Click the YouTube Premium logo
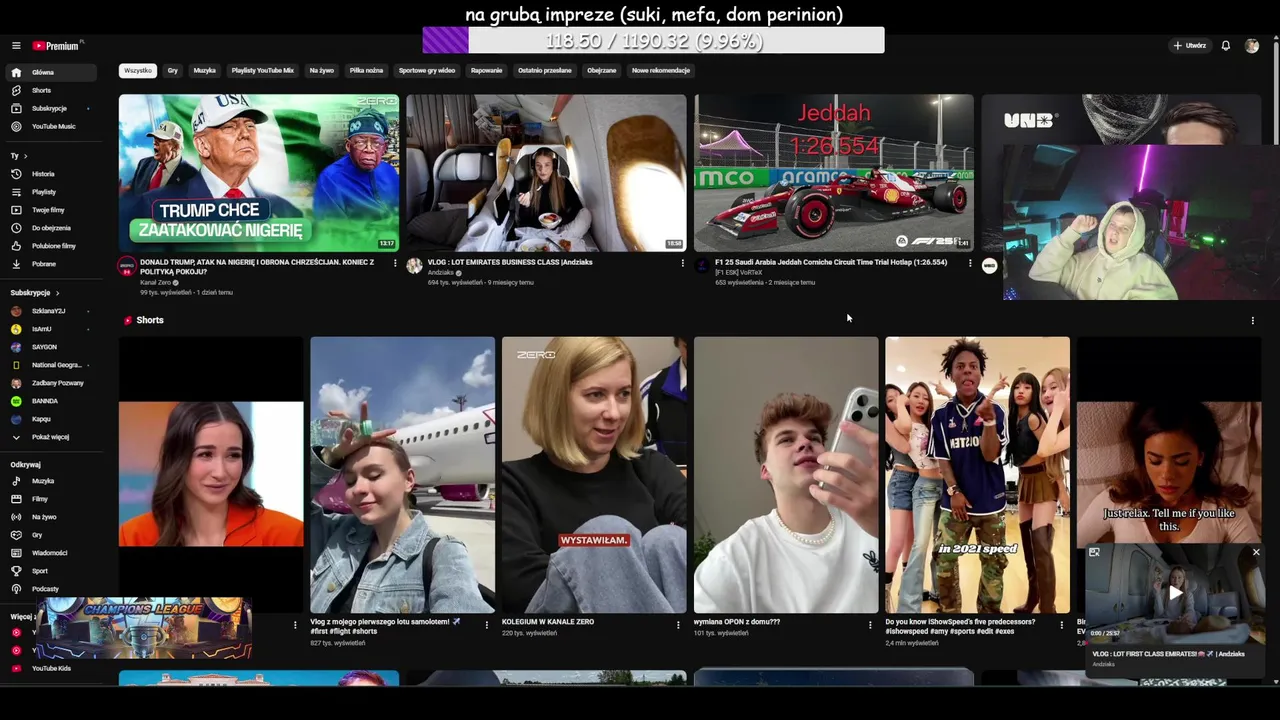 (57, 46)
